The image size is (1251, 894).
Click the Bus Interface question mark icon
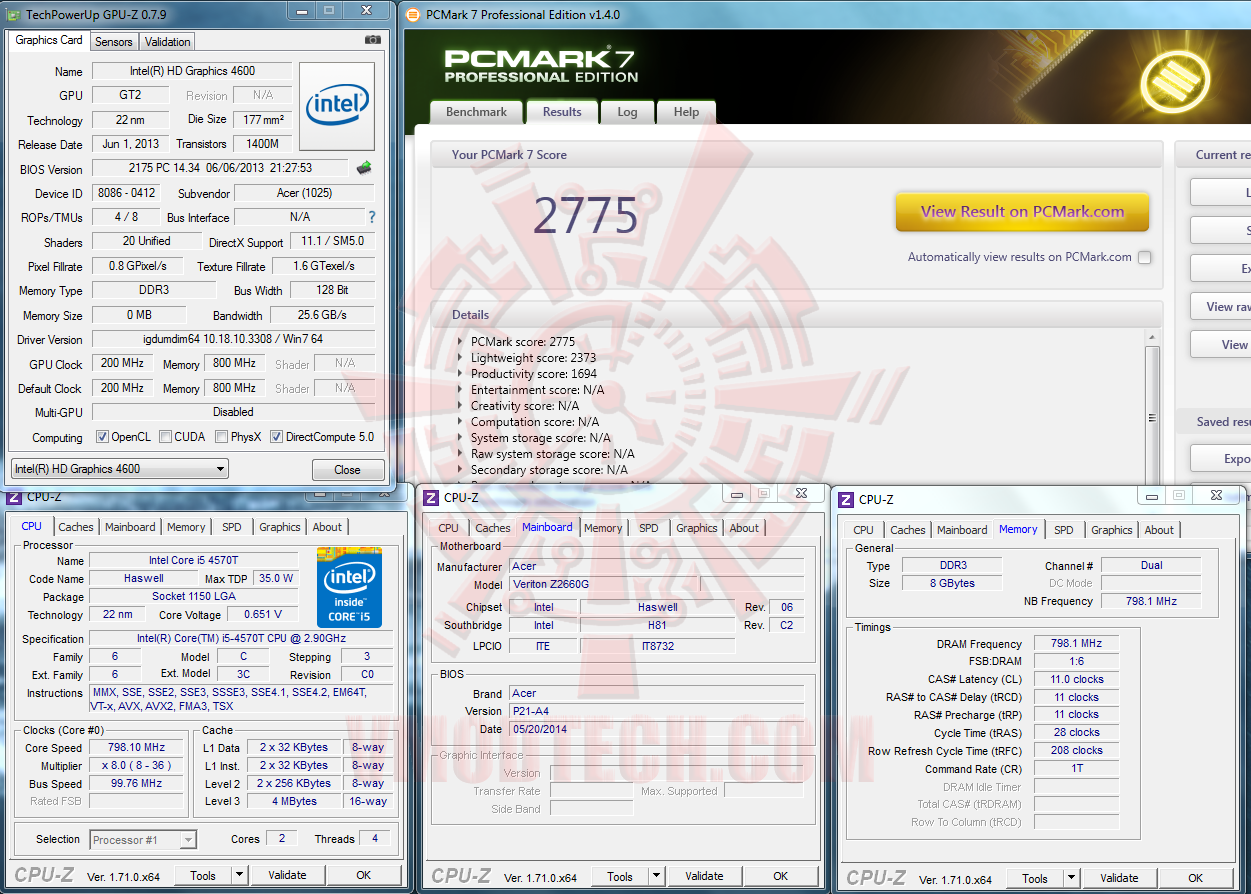click(372, 217)
